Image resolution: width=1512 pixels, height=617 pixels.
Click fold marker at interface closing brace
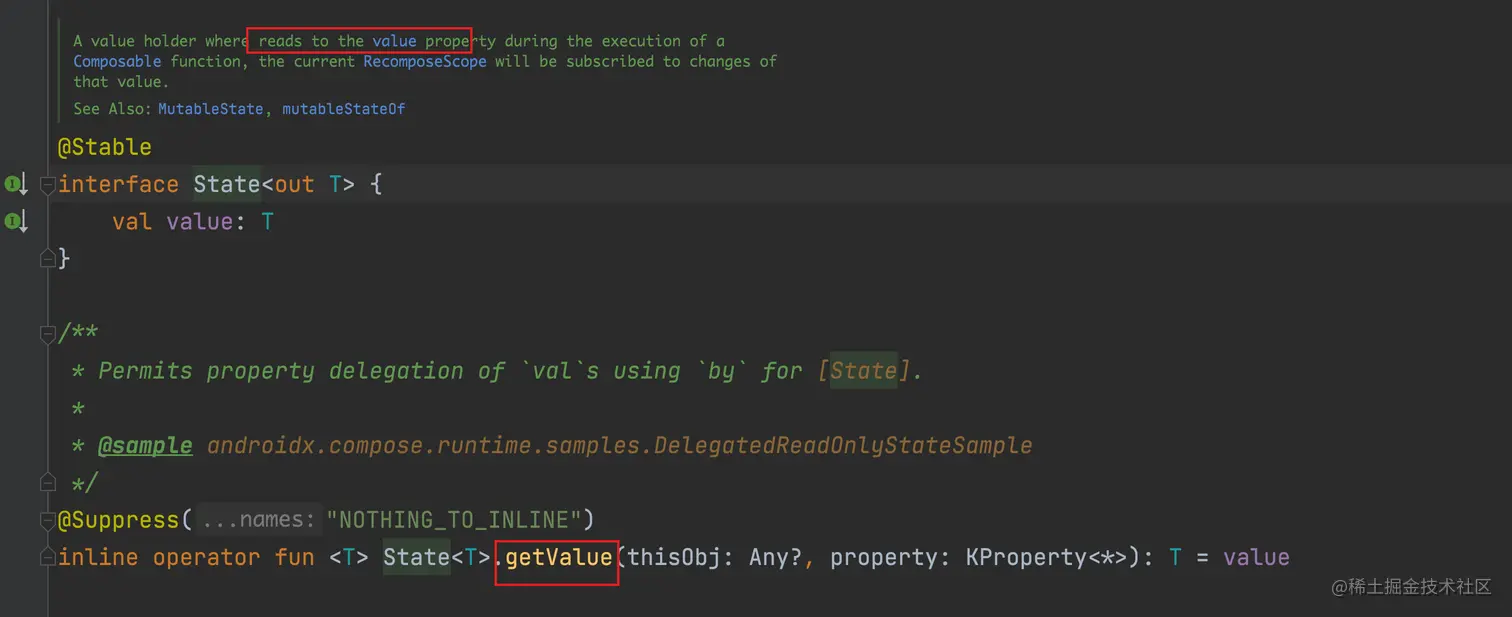click(x=46, y=258)
